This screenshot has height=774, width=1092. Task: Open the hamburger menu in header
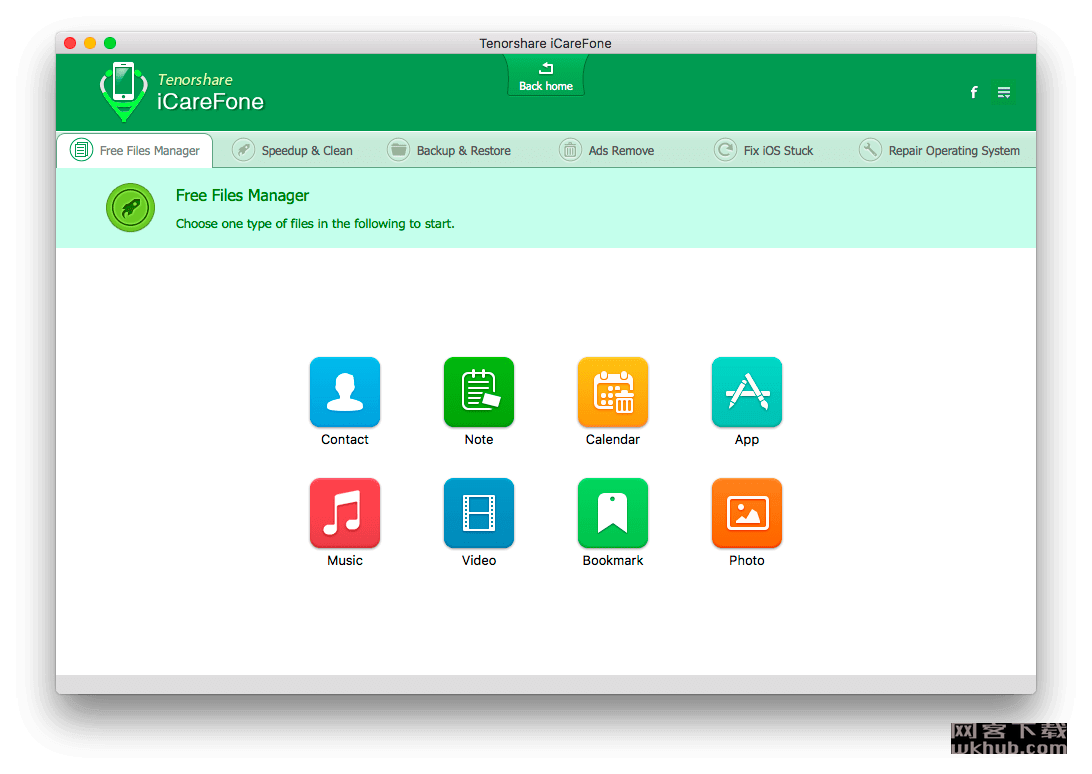pos(1004,92)
